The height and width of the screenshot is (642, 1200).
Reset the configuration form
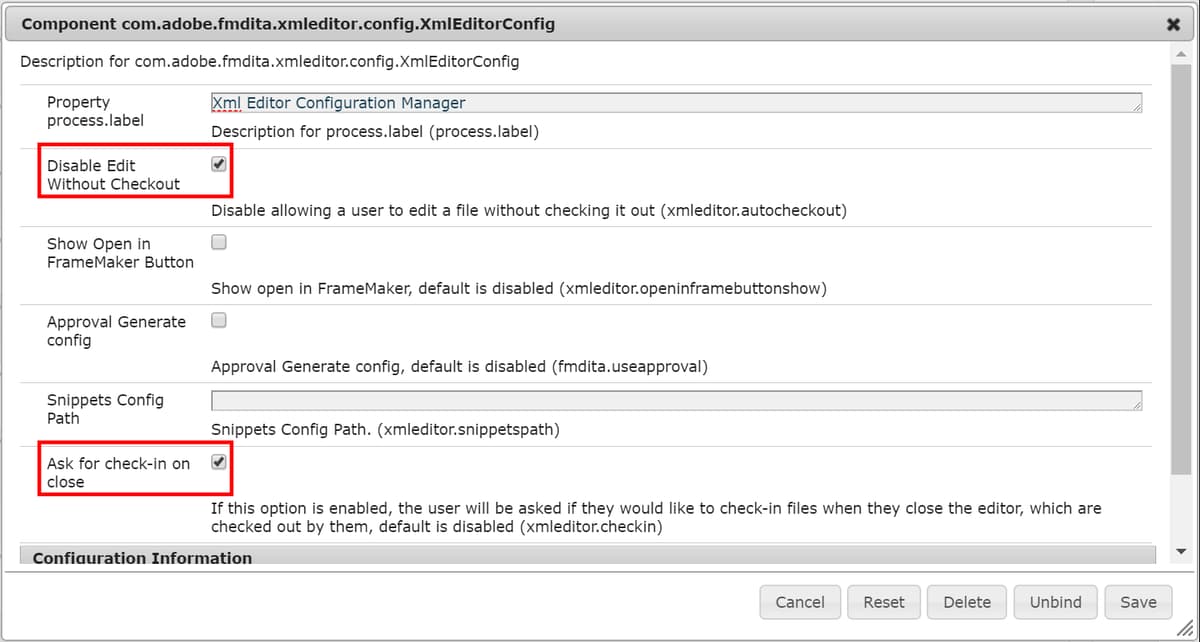click(884, 602)
